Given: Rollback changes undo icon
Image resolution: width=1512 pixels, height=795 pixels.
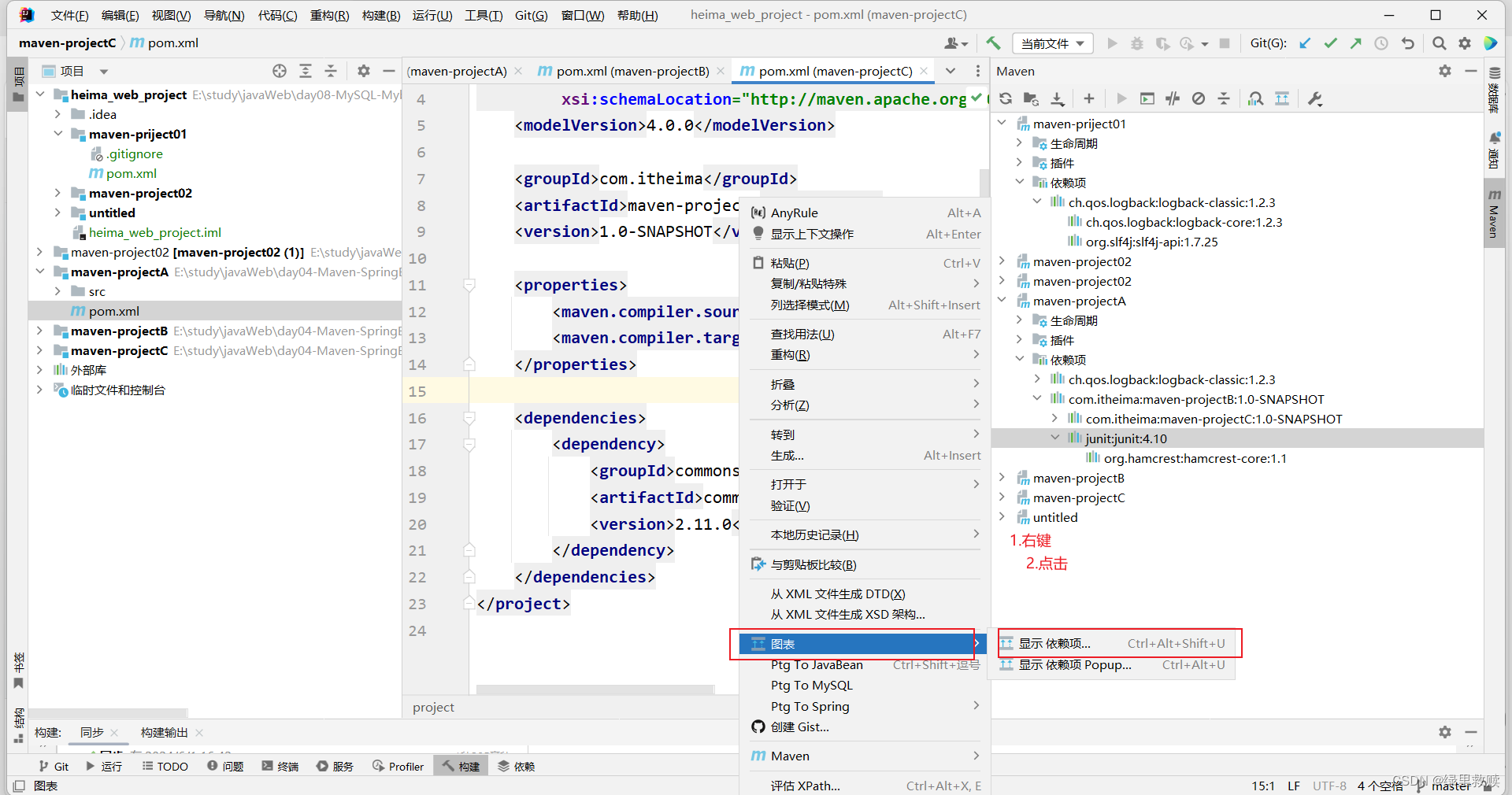Looking at the screenshot, I should [x=1408, y=43].
